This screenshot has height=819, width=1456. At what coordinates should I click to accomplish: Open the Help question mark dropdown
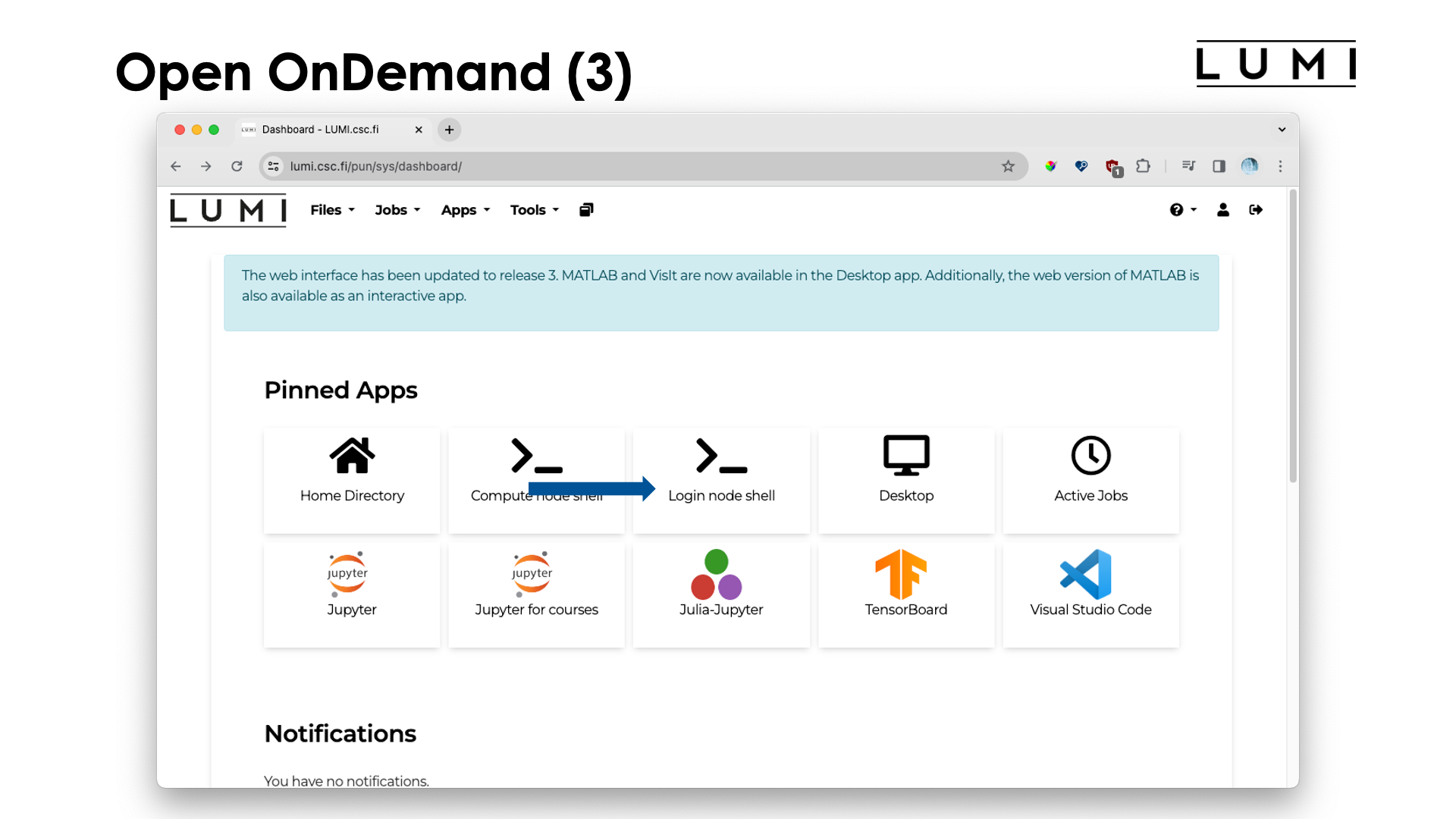point(1183,210)
